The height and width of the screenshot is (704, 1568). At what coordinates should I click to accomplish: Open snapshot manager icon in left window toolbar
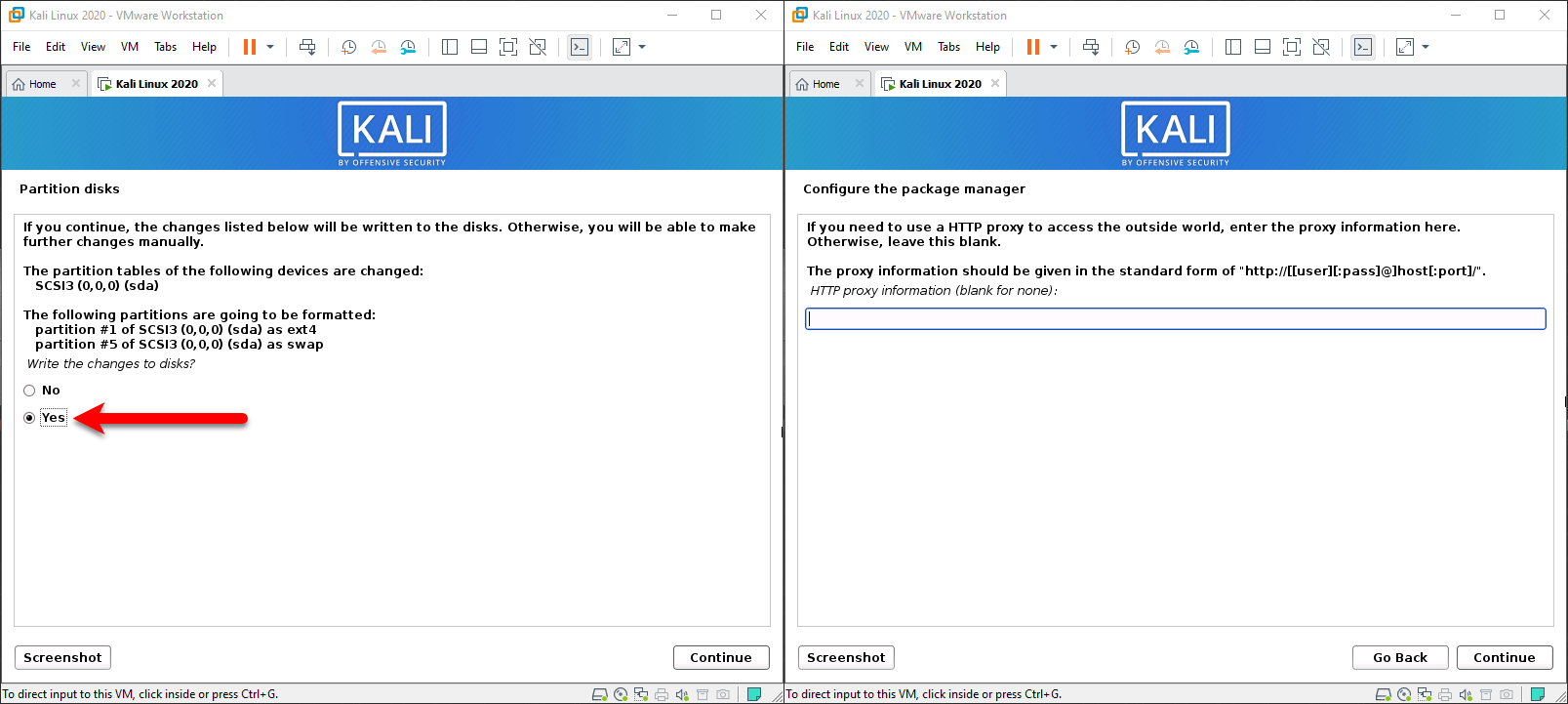[408, 47]
